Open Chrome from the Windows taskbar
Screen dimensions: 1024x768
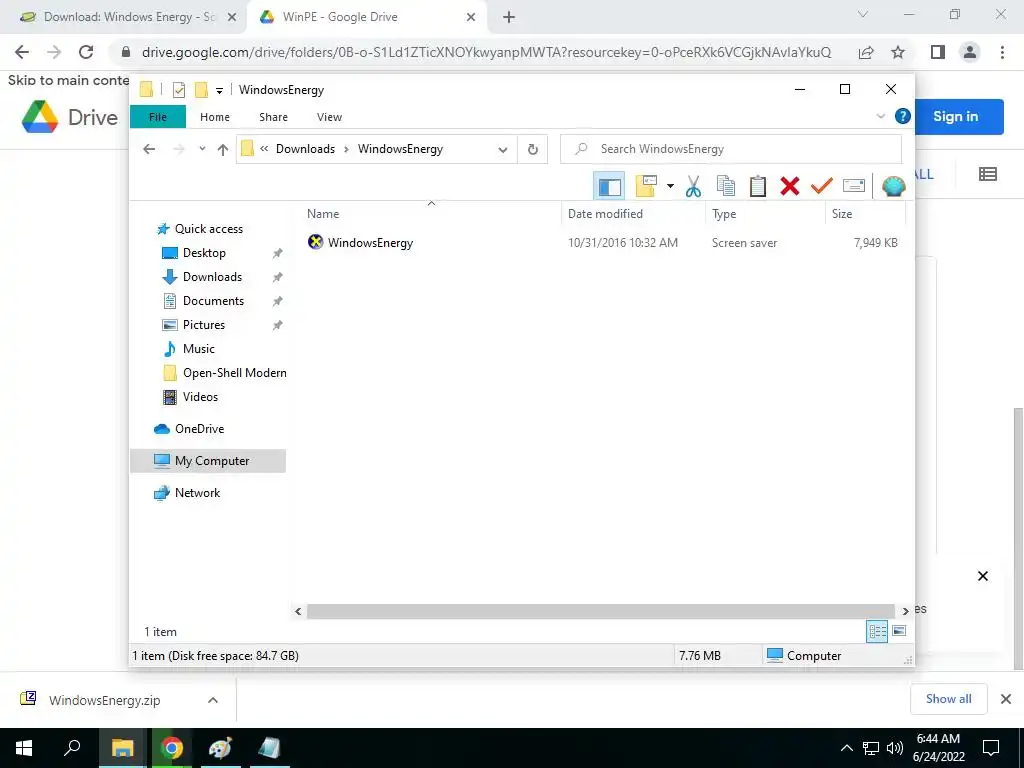tap(172, 748)
